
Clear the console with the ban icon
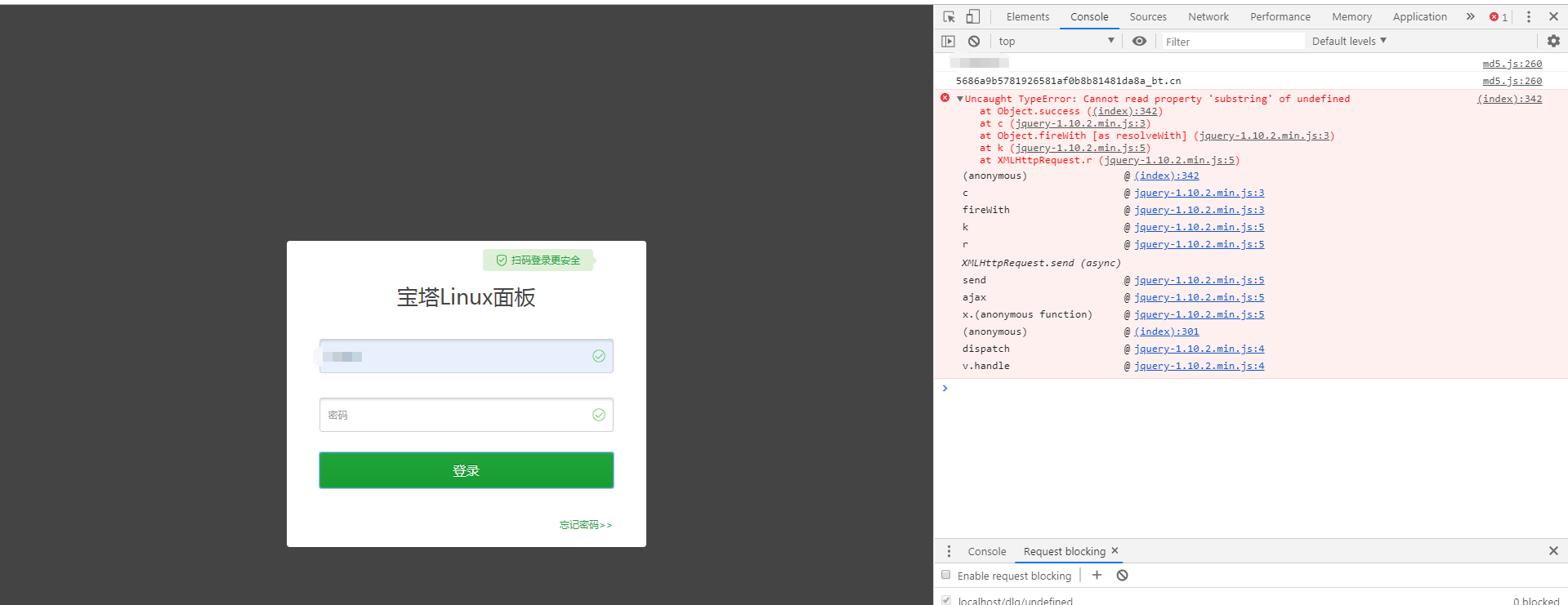[974, 42]
